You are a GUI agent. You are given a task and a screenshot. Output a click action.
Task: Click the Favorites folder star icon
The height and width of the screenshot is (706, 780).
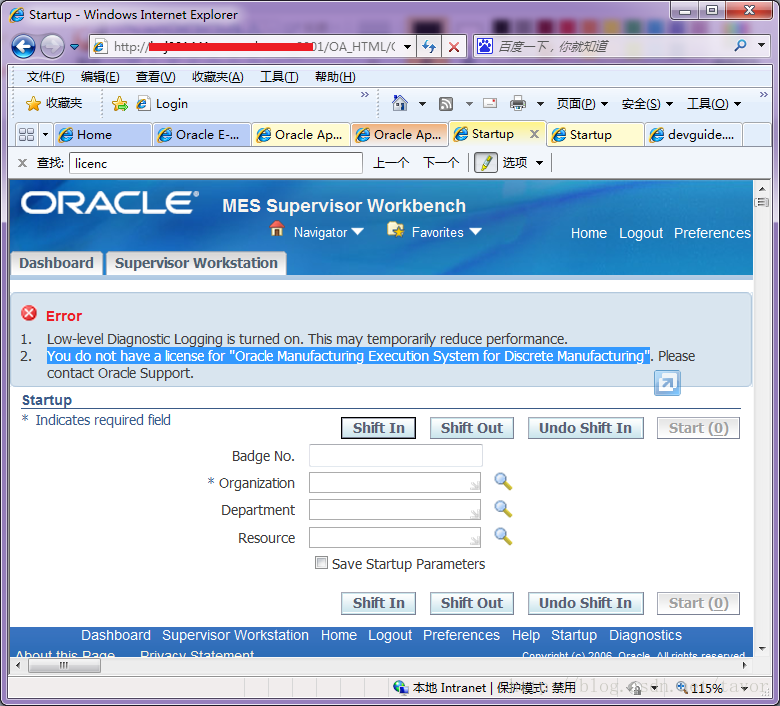coord(395,229)
